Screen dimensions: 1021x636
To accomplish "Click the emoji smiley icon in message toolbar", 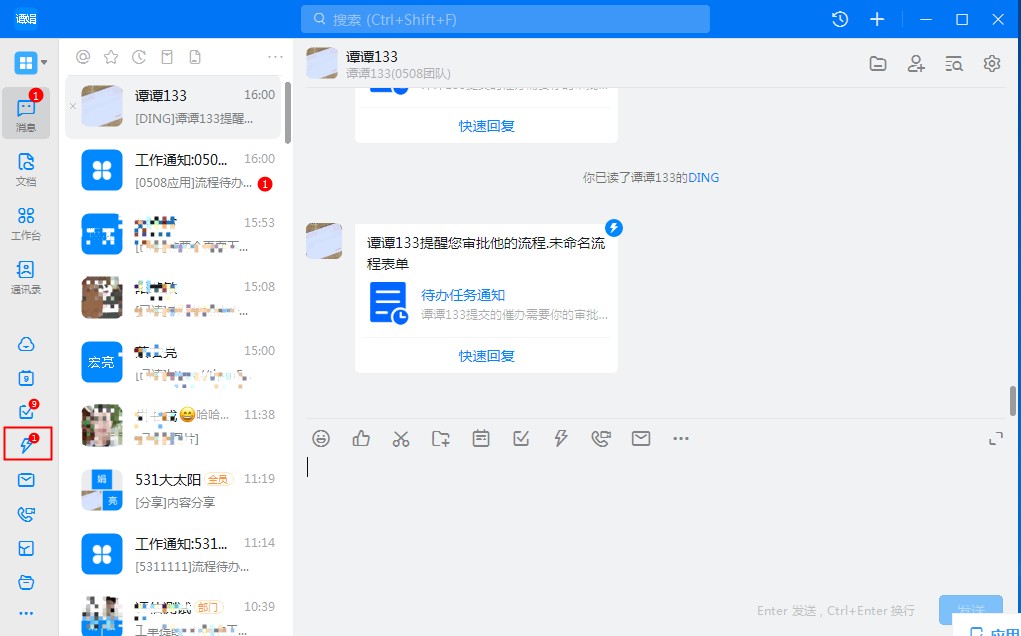I will (x=321, y=438).
